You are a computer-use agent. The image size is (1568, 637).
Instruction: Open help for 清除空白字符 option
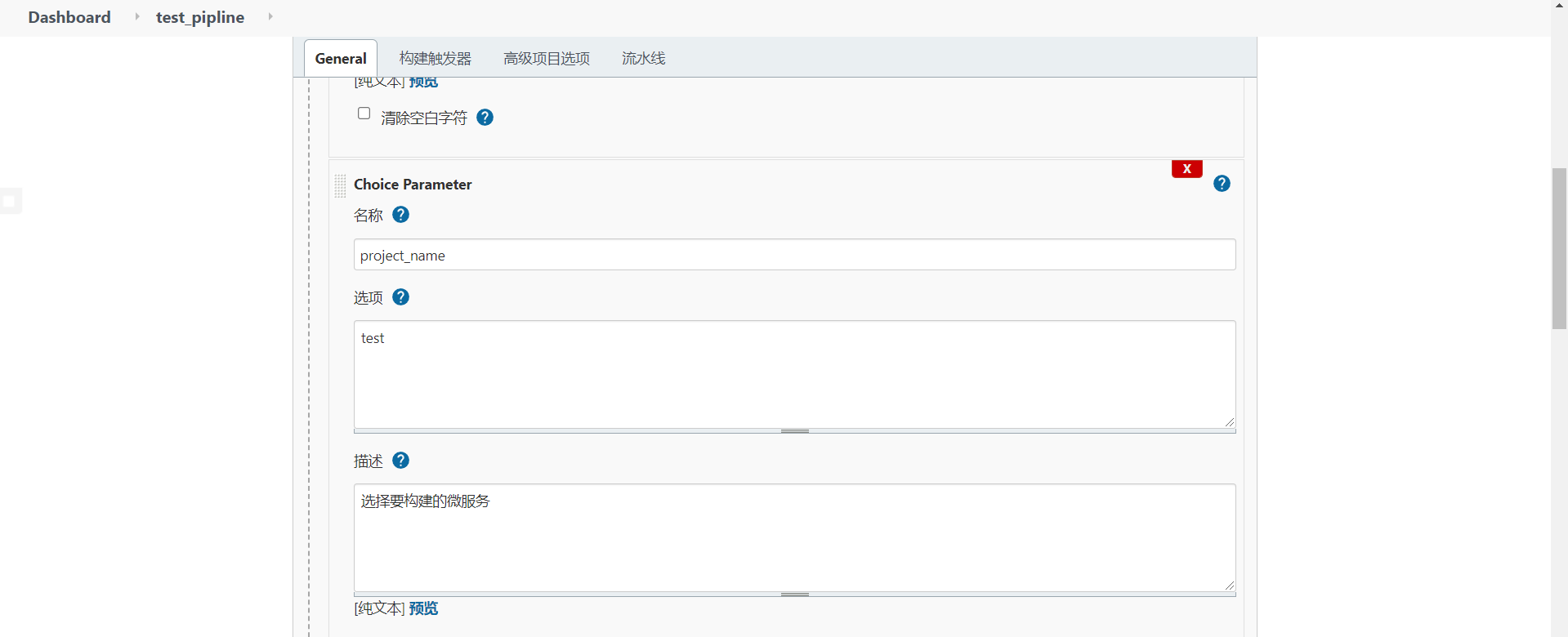point(485,118)
